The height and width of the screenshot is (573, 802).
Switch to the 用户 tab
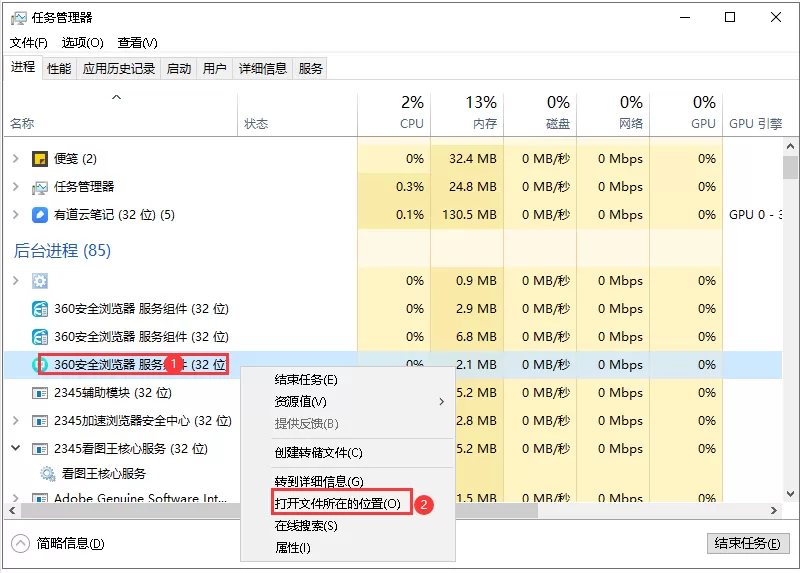coord(214,69)
